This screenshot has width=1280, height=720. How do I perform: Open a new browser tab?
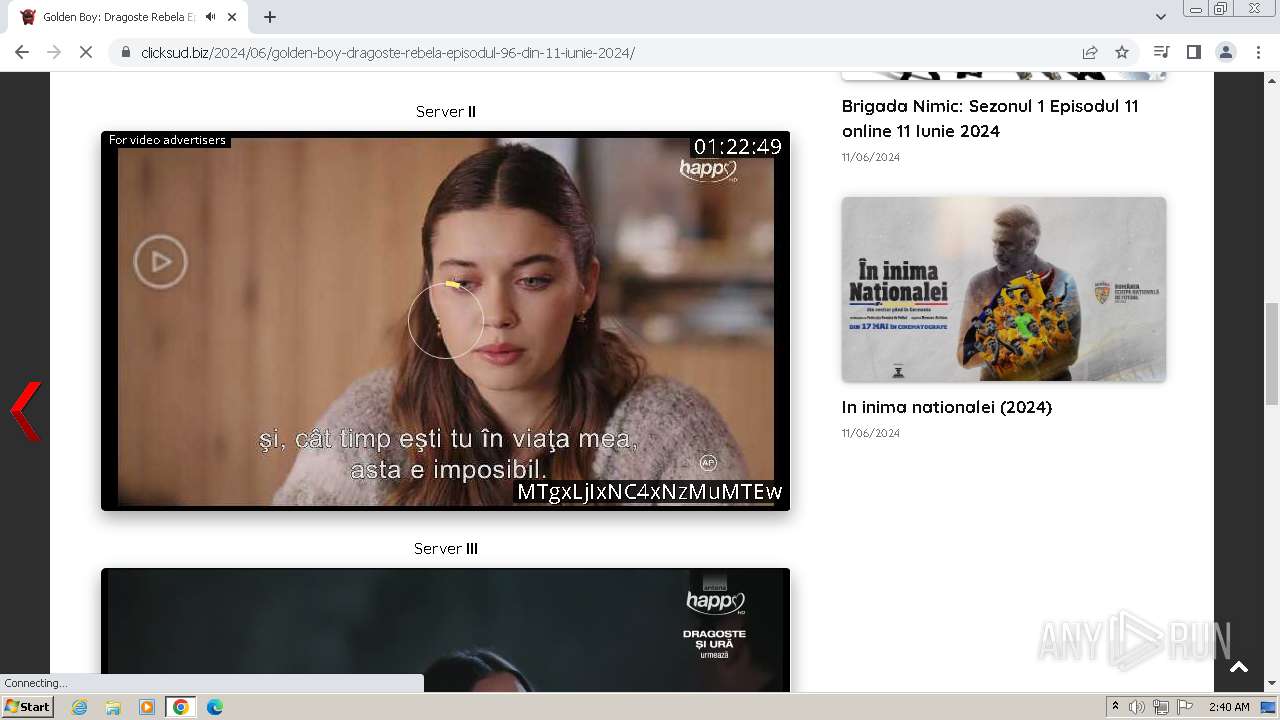pos(270,17)
